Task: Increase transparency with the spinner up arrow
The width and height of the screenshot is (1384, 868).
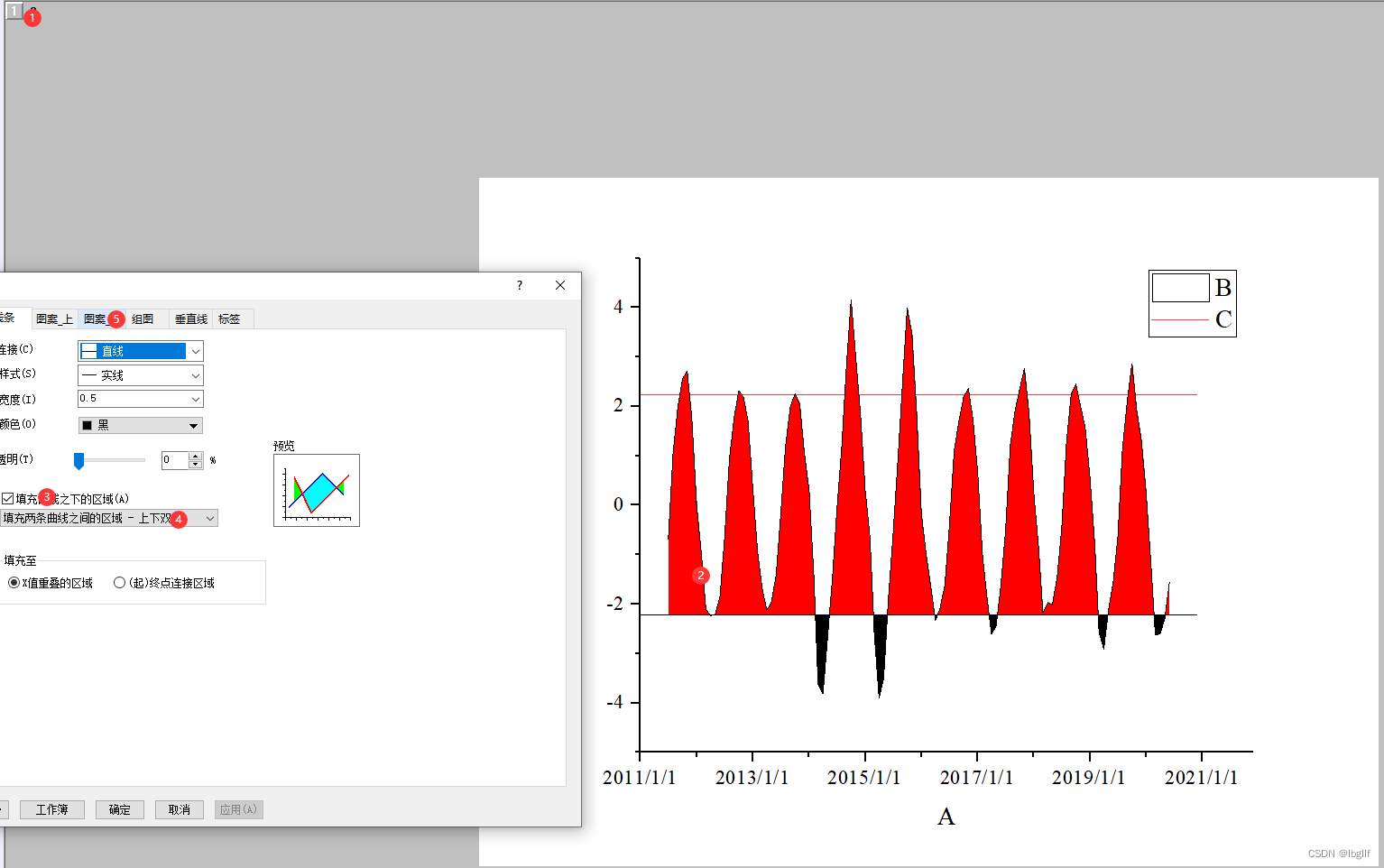Action: point(195,456)
